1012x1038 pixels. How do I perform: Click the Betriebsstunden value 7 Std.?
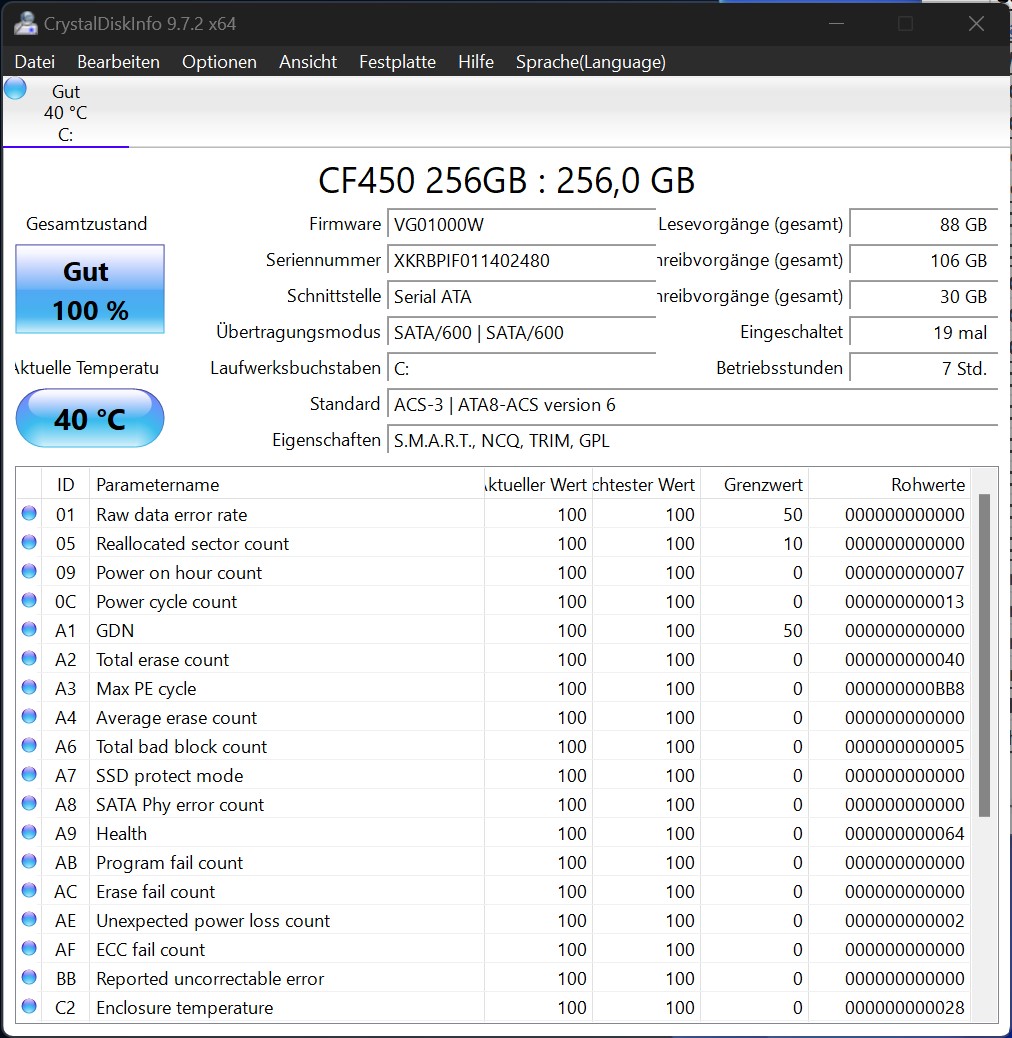click(x=923, y=368)
